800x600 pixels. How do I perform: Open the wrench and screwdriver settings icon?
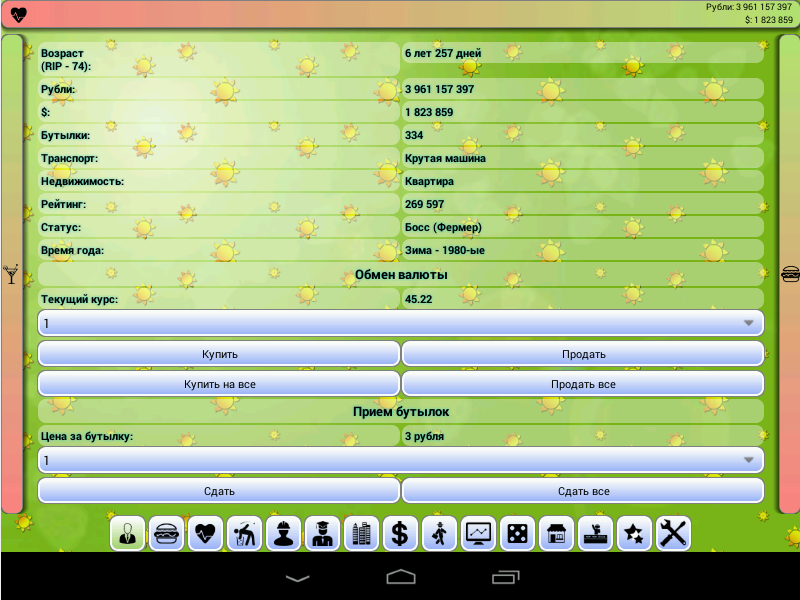(x=673, y=534)
